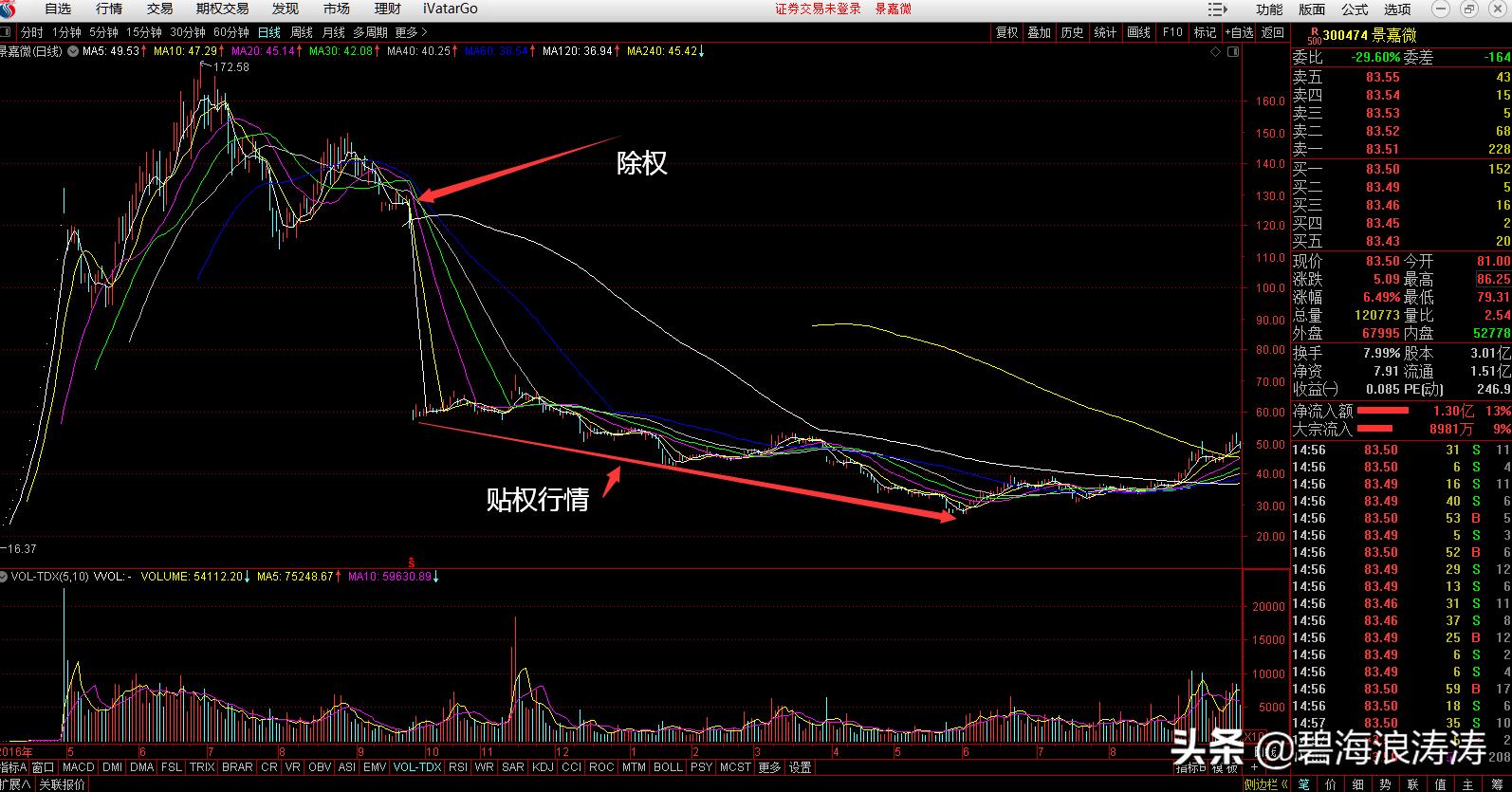The width and height of the screenshot is (1512, 792).
Task: Click the 返回 back button
Action: (1273, 32)
